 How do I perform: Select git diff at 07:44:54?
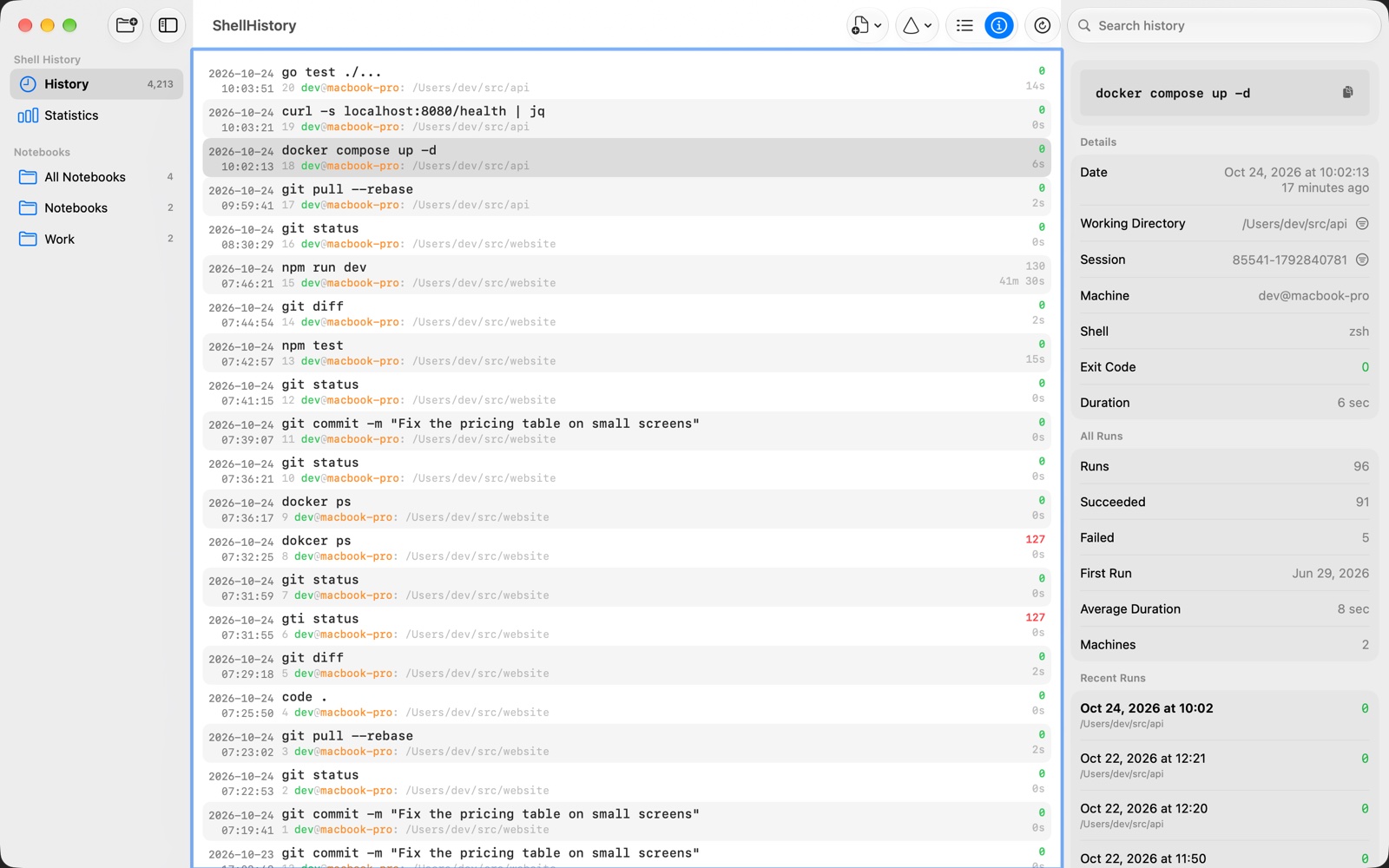coord(627,314)
